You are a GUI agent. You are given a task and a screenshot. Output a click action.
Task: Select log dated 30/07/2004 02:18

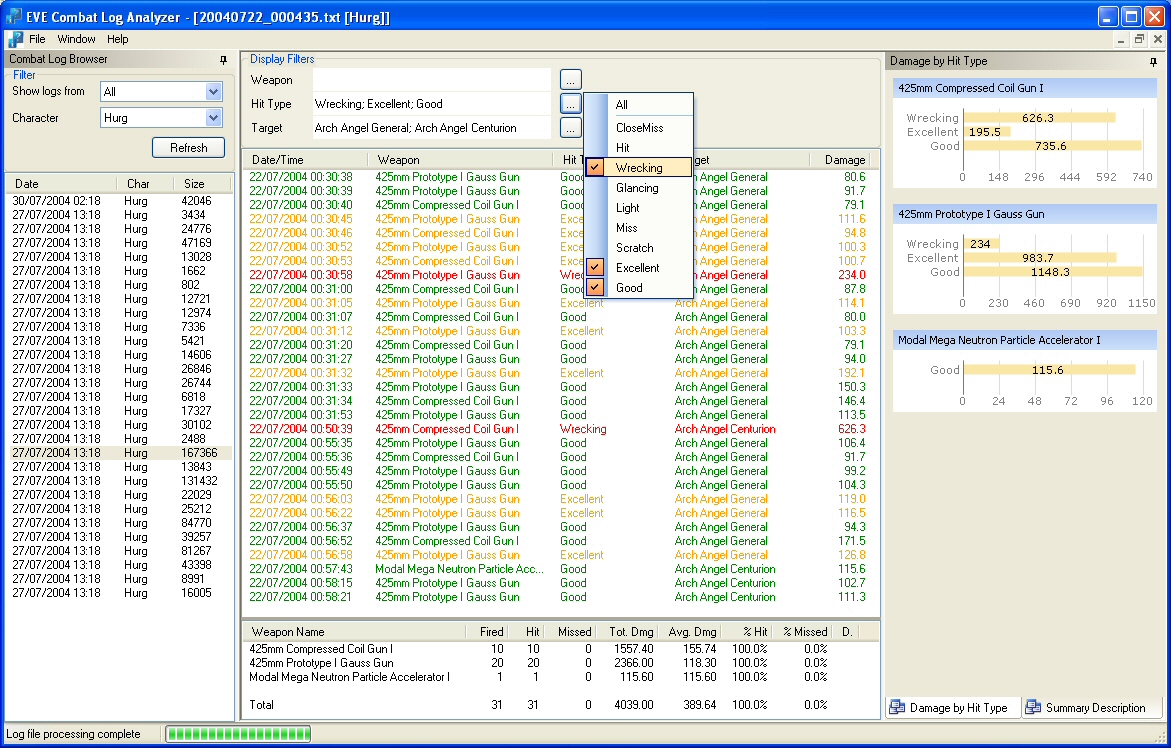coord(119,201)
